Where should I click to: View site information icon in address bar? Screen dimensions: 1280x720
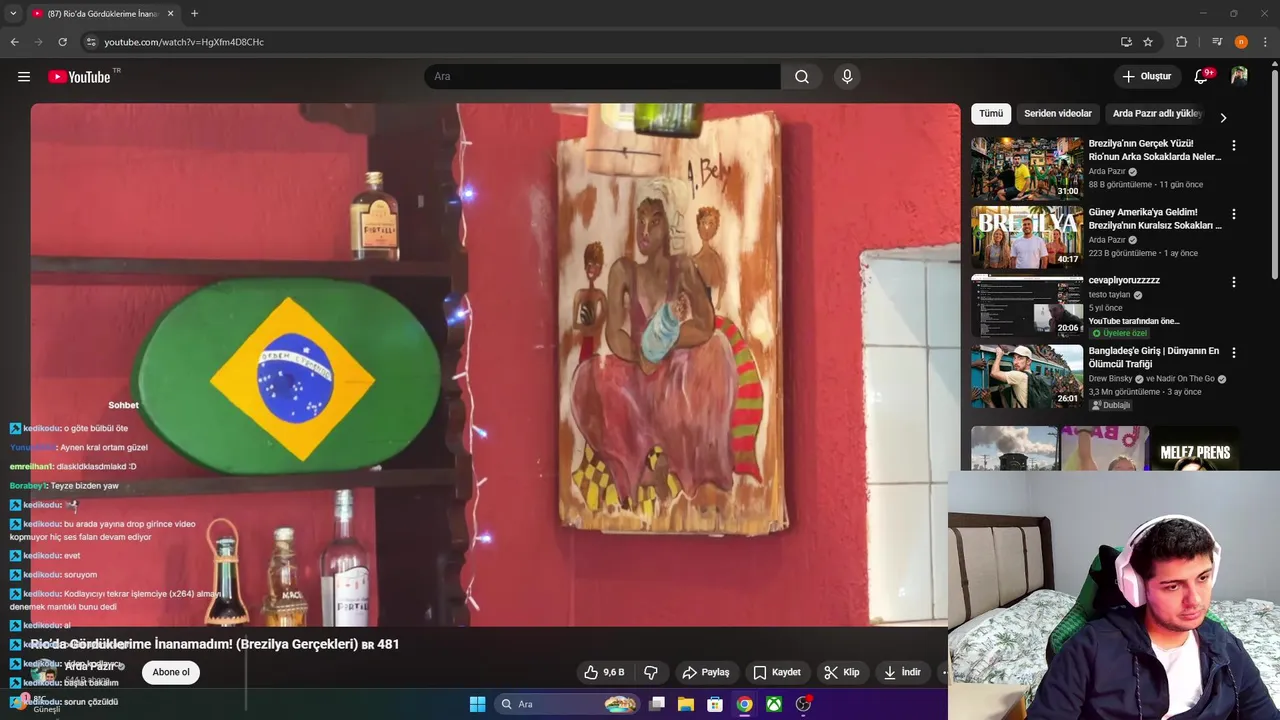point(91,42)
